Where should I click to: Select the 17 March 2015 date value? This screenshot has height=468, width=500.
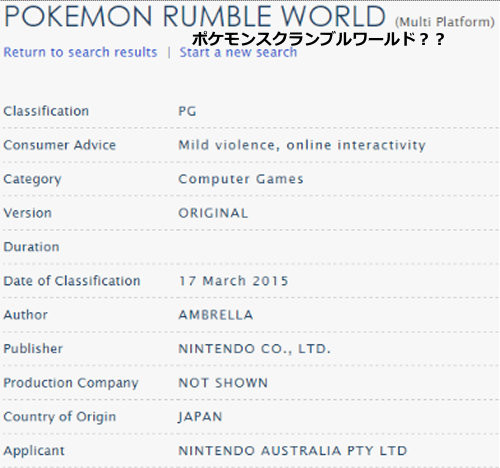[x=233, y=281]
